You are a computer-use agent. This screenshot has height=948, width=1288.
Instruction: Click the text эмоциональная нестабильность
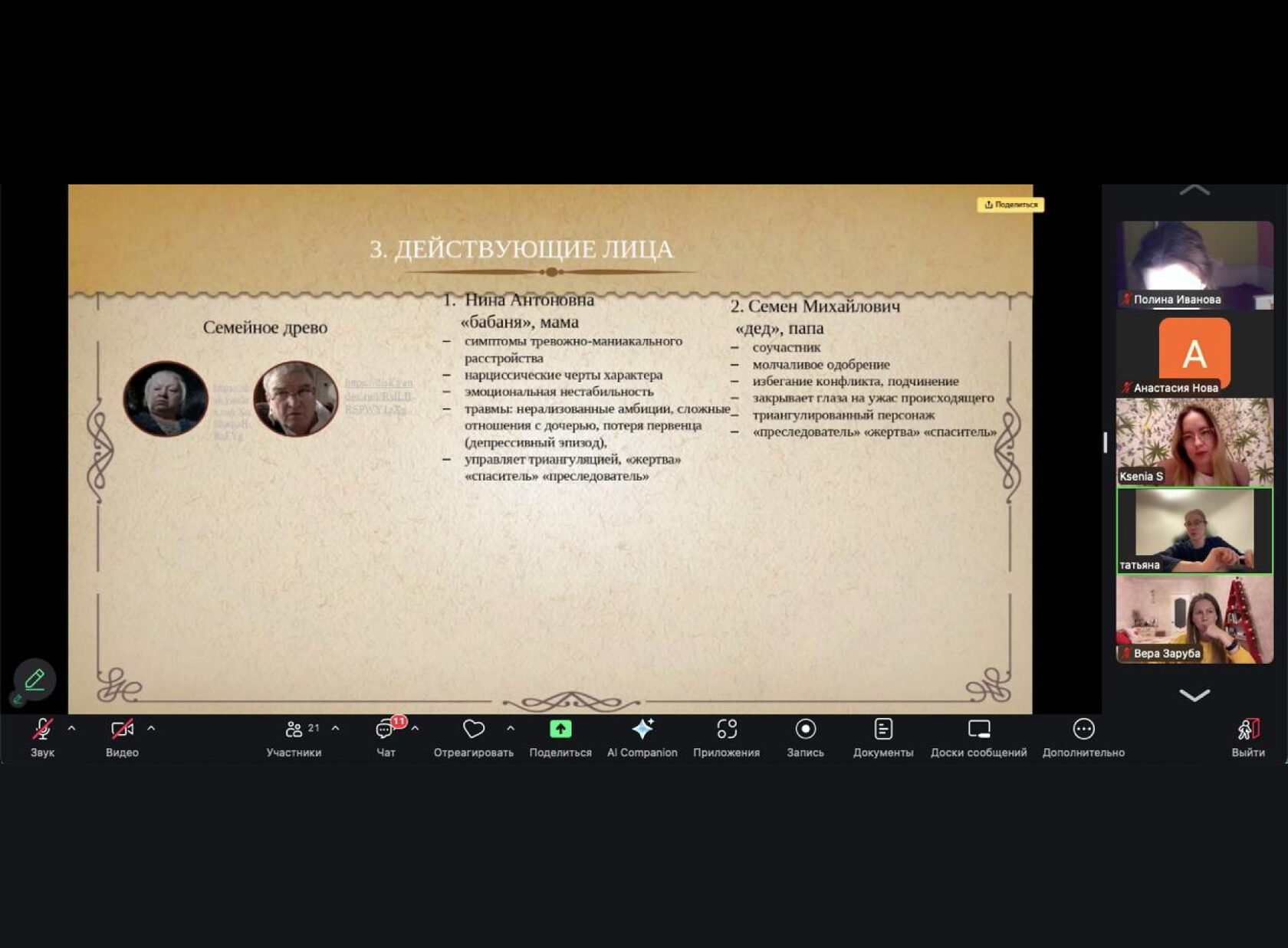tap(559, 392)
